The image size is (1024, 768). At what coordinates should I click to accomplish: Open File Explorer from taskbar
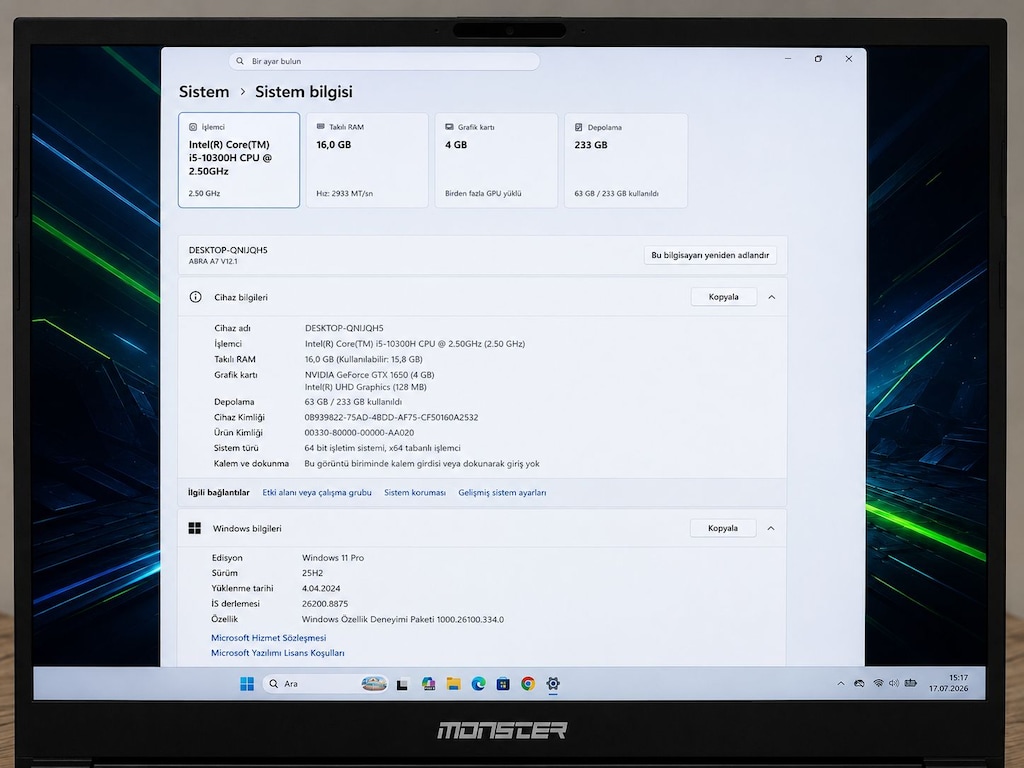[453, 684]
